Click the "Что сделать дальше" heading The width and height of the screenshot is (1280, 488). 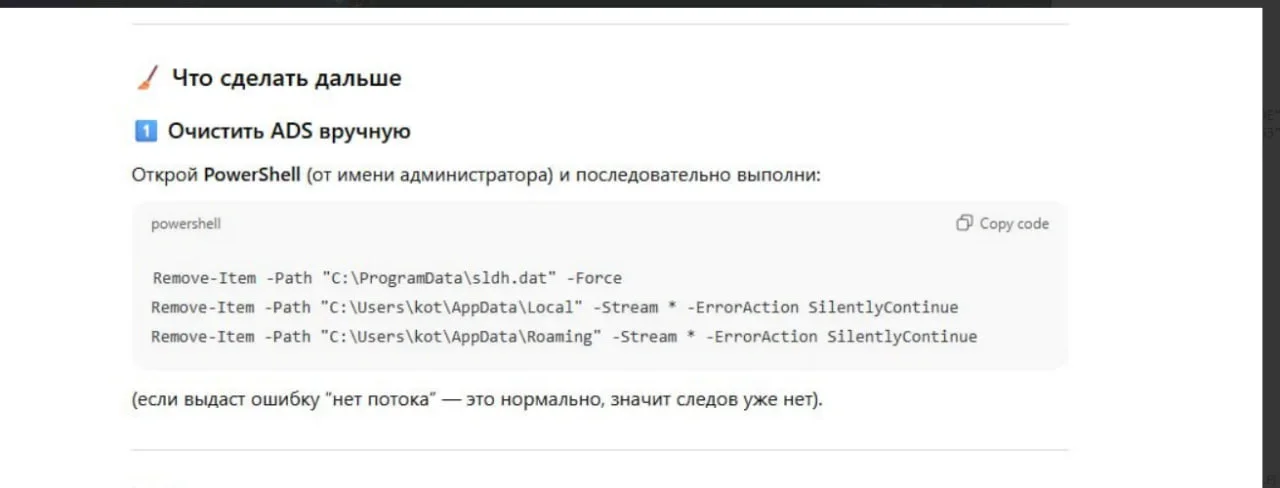(286, 78)
